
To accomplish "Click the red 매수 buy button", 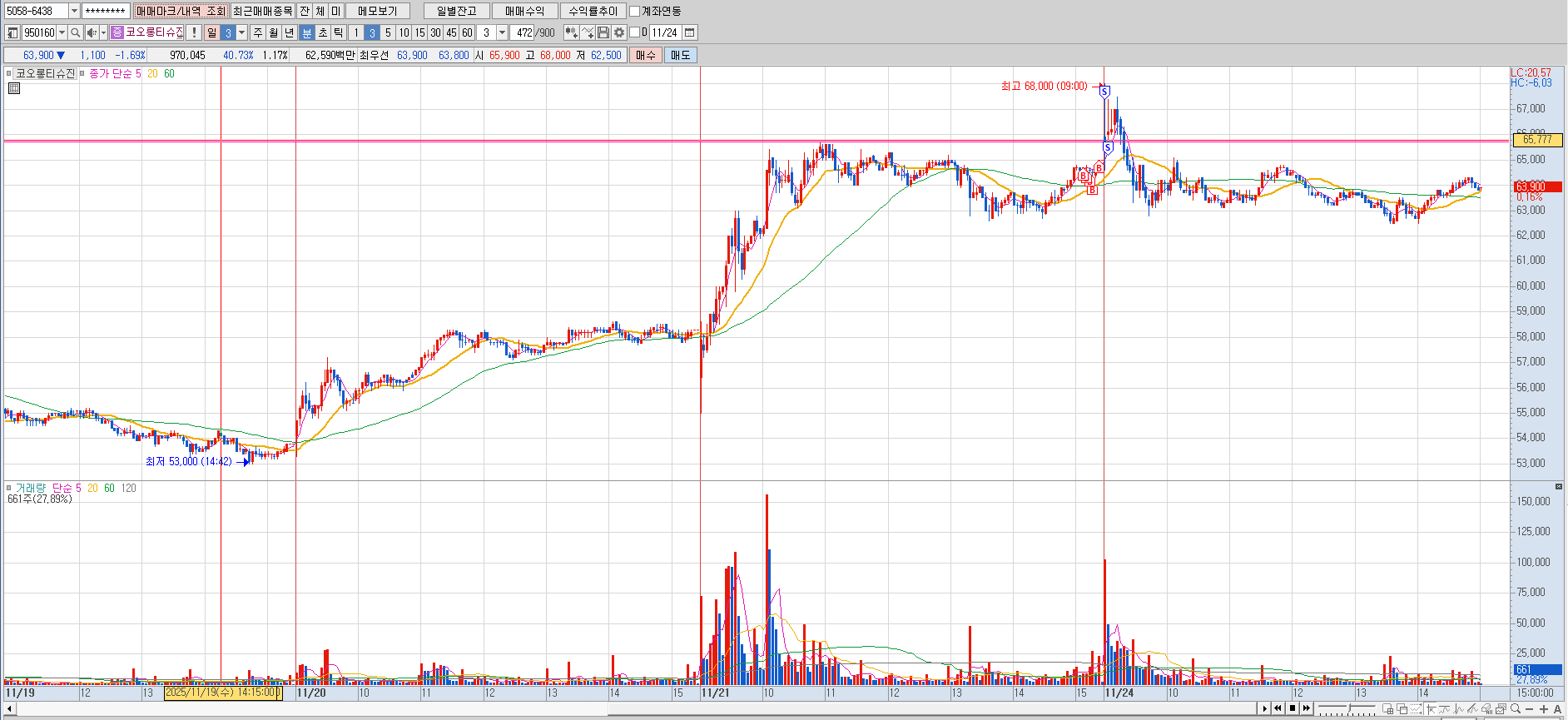I will point(646,55).
